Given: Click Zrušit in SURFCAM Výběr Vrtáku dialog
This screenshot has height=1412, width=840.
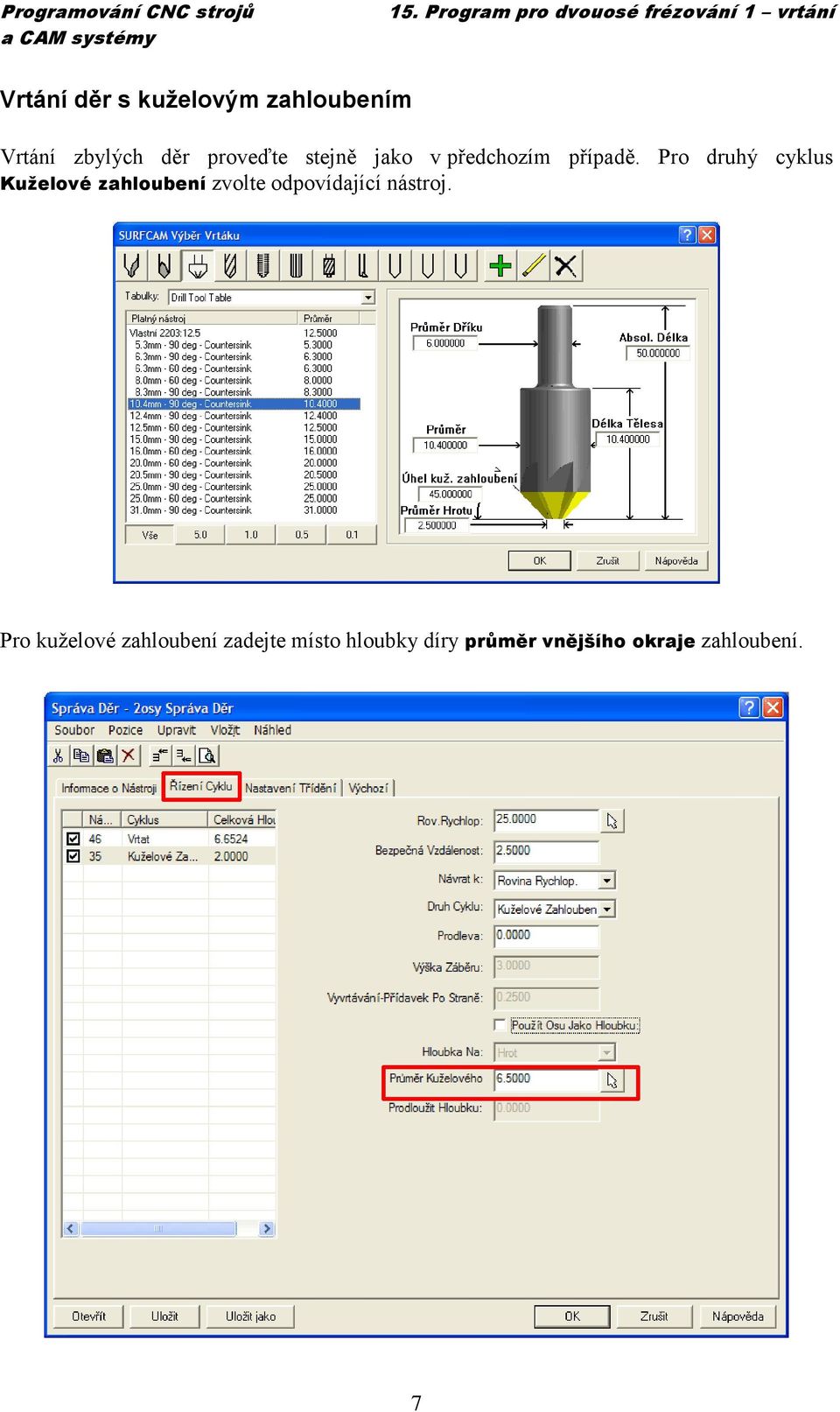Looking at the screenshot, I should 608,561.
